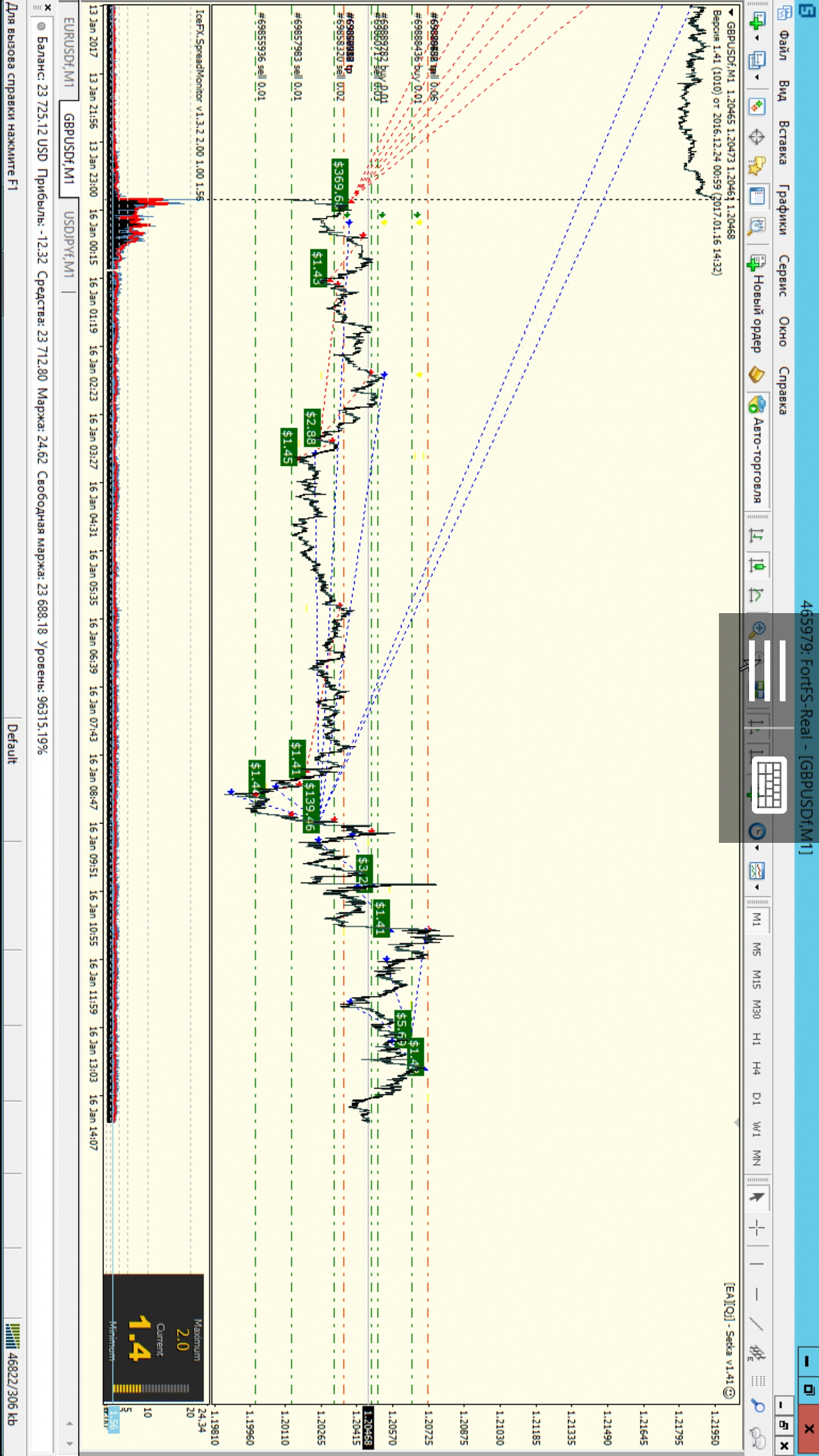
Task: Click the $369.6 profit label on chart
Action: [x=339, y=184]
